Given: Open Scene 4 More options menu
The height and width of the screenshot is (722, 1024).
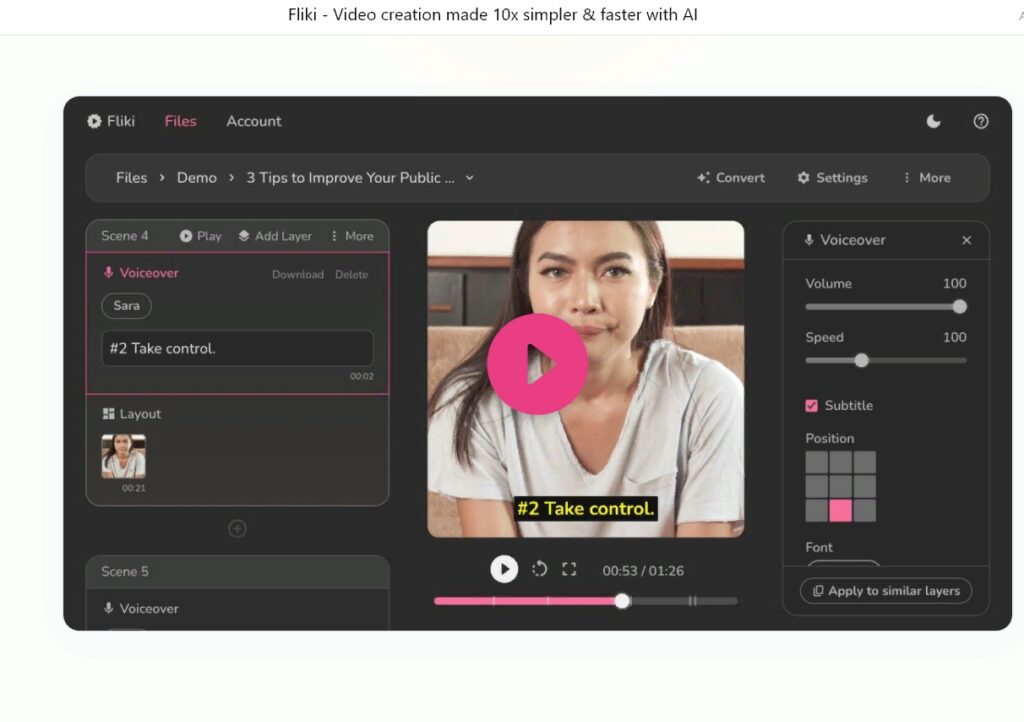Looking at the screenshot, I should (351, 236).
